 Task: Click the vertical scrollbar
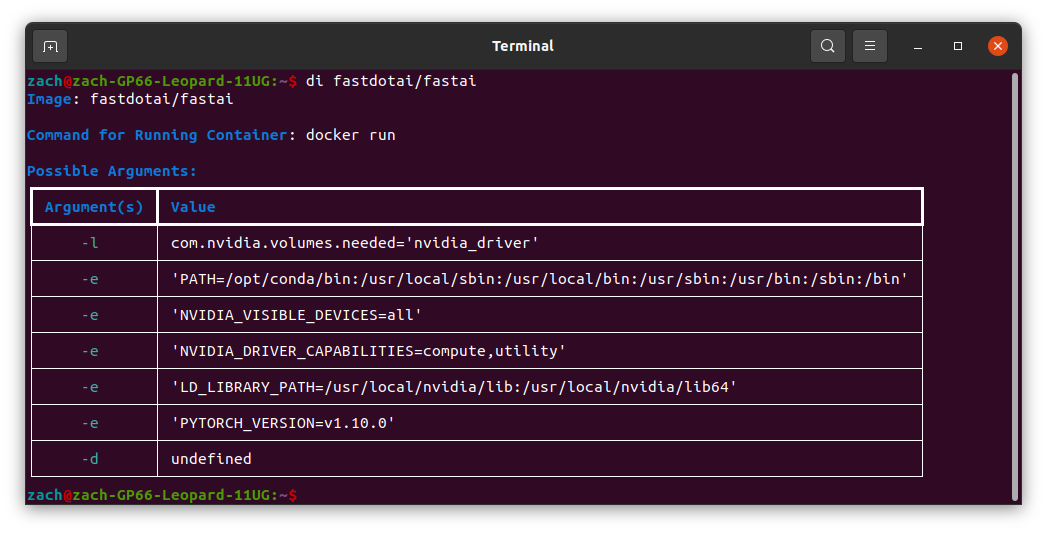tap(1015, 287)
